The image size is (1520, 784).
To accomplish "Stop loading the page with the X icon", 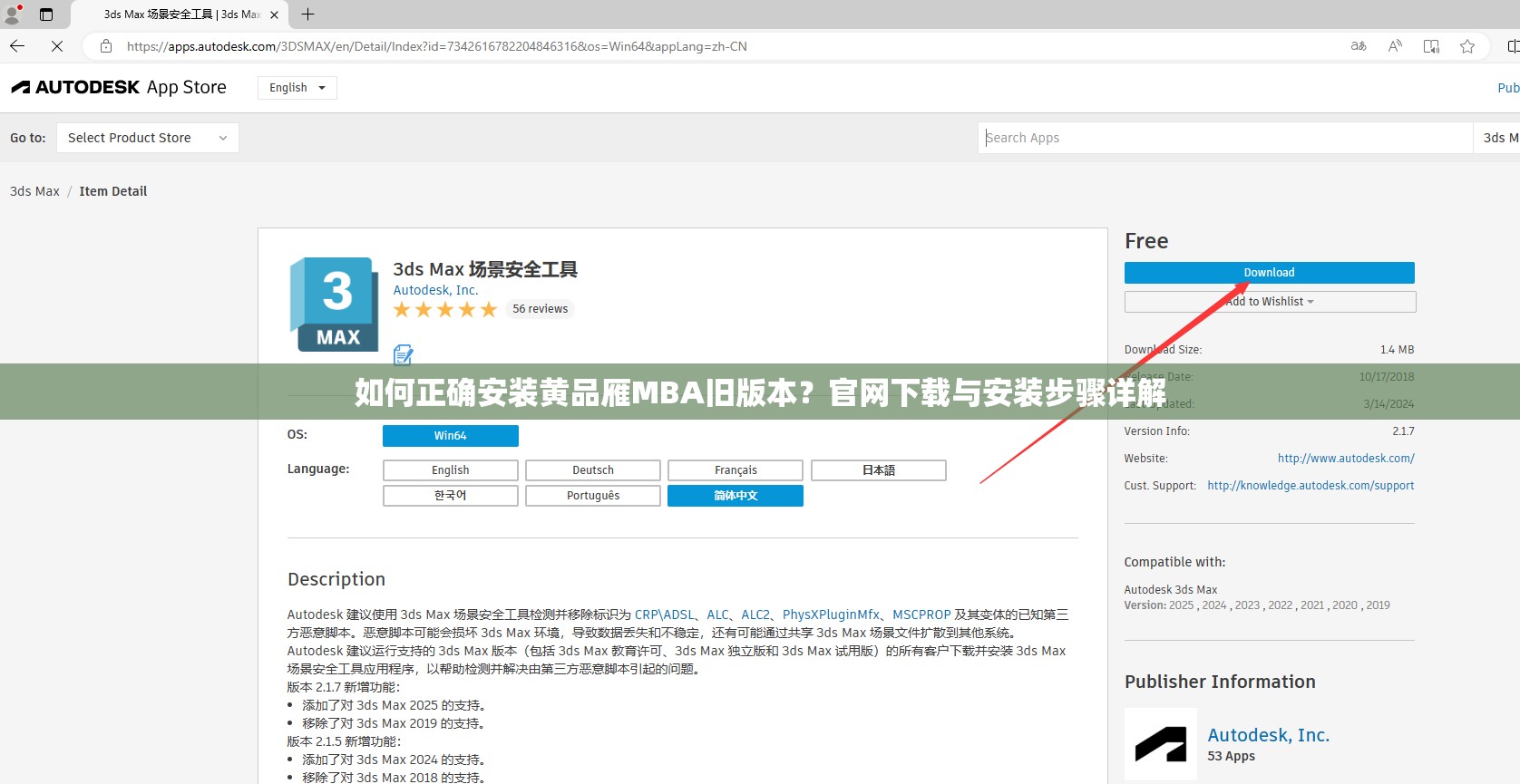I will click(x=56, y=46).
